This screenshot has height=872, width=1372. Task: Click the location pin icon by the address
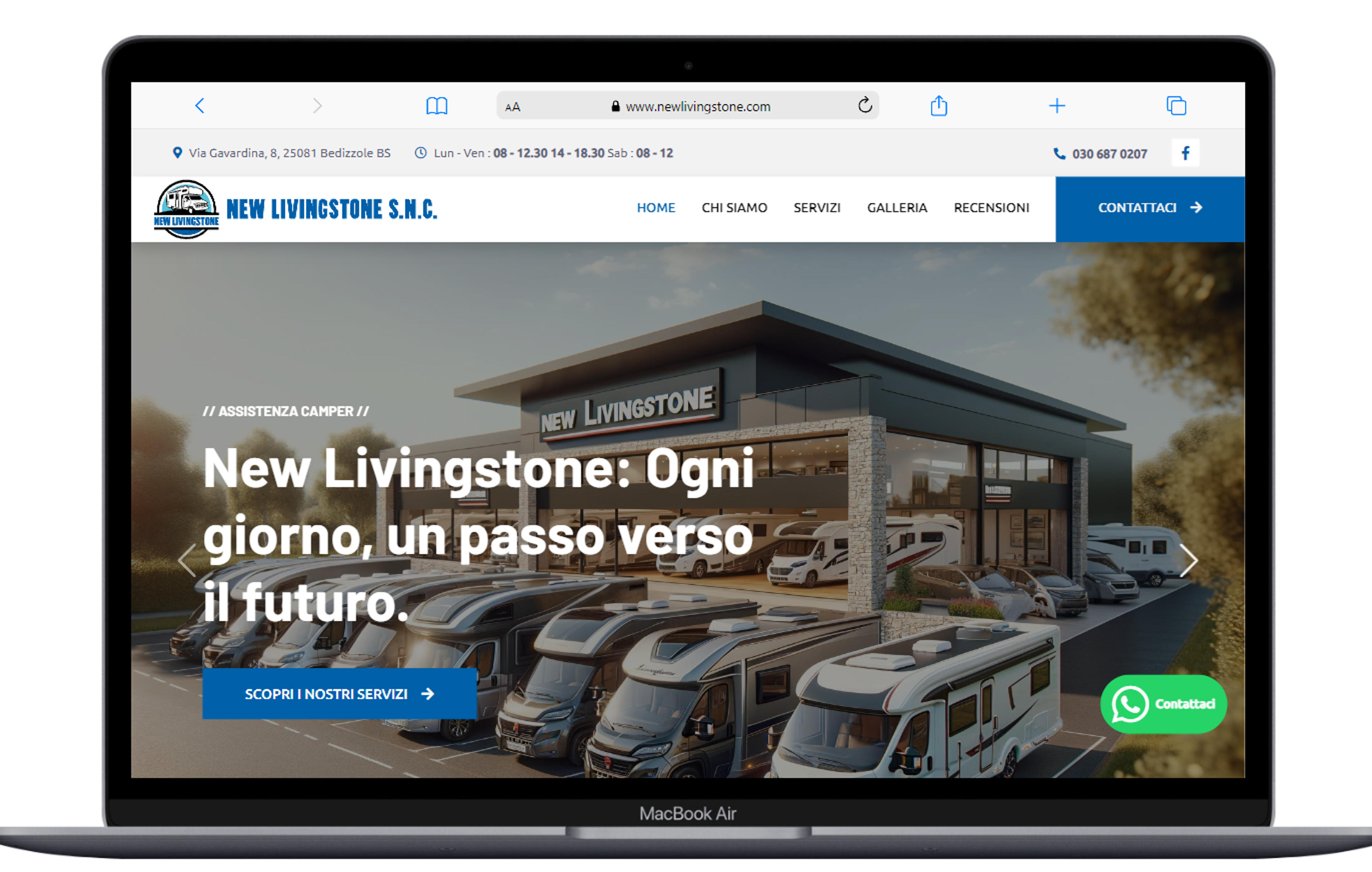(178, 153)
